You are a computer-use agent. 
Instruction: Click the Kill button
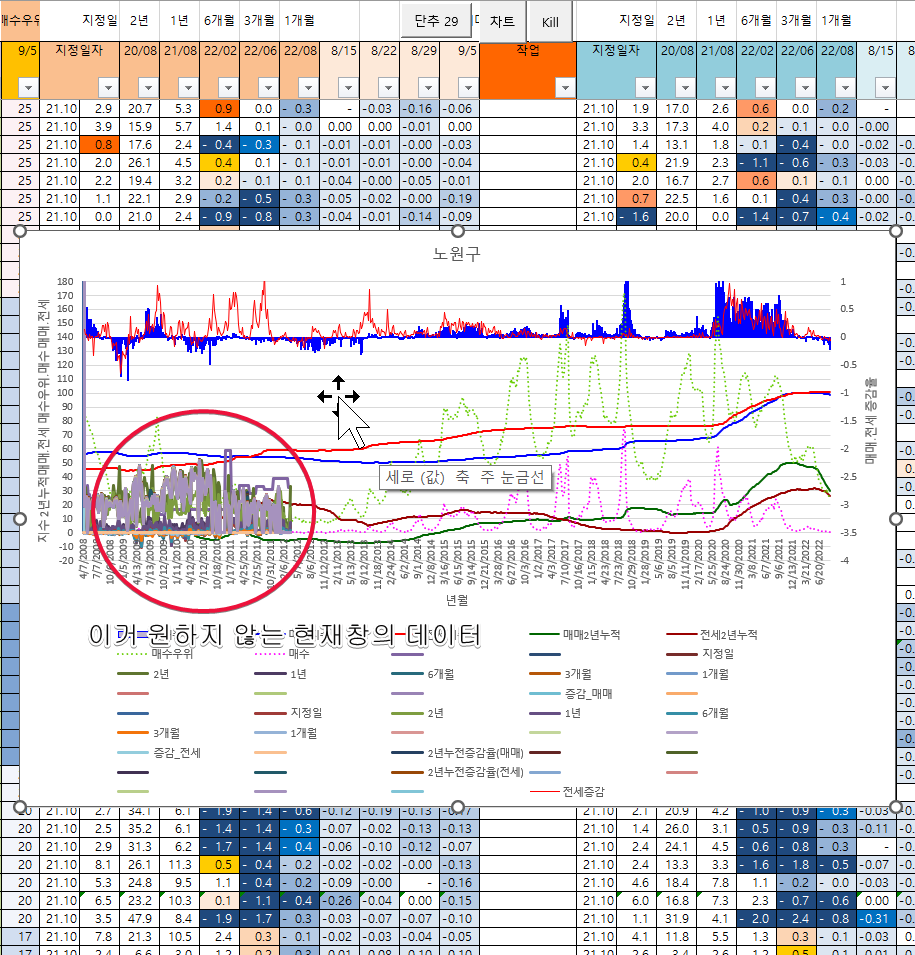pos(549,21)
